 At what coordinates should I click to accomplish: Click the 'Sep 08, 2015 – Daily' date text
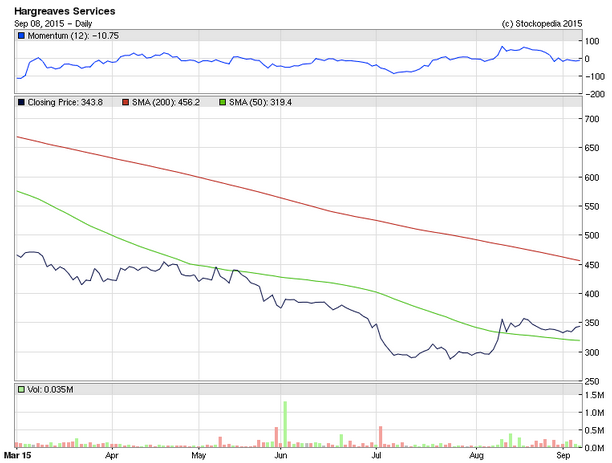(53, 23)
